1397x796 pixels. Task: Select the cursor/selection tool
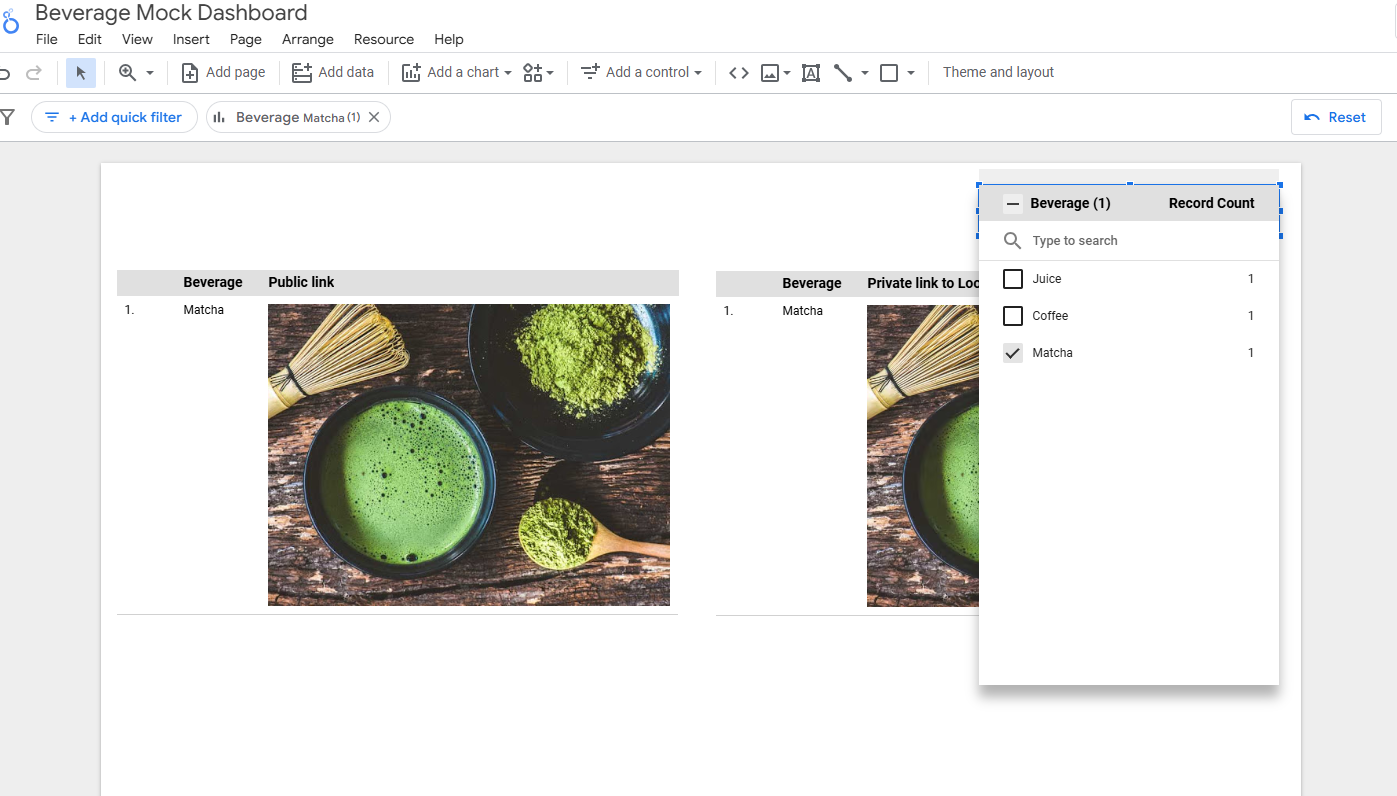(x=80, y=72)
